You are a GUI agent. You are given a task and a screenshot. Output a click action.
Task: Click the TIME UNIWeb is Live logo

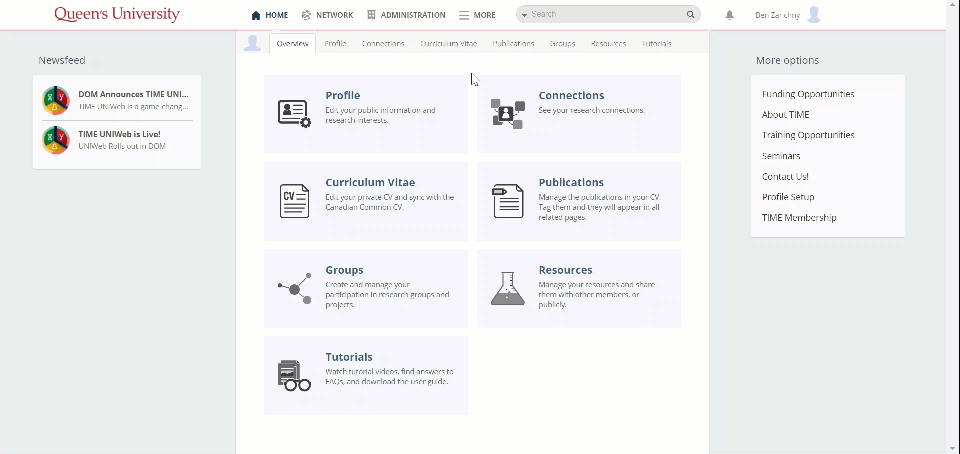pyautogui.click(x=56, y=140)
